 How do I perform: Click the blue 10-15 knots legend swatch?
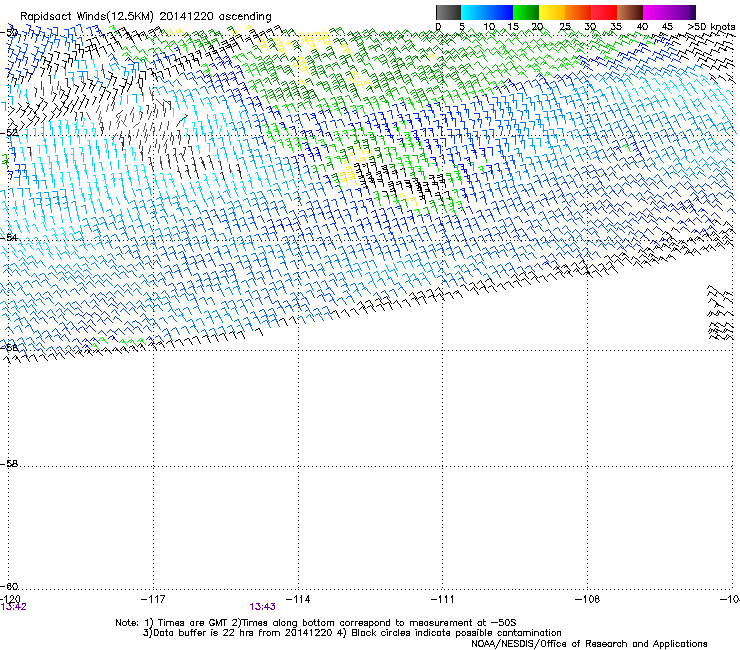coord(500,12)
